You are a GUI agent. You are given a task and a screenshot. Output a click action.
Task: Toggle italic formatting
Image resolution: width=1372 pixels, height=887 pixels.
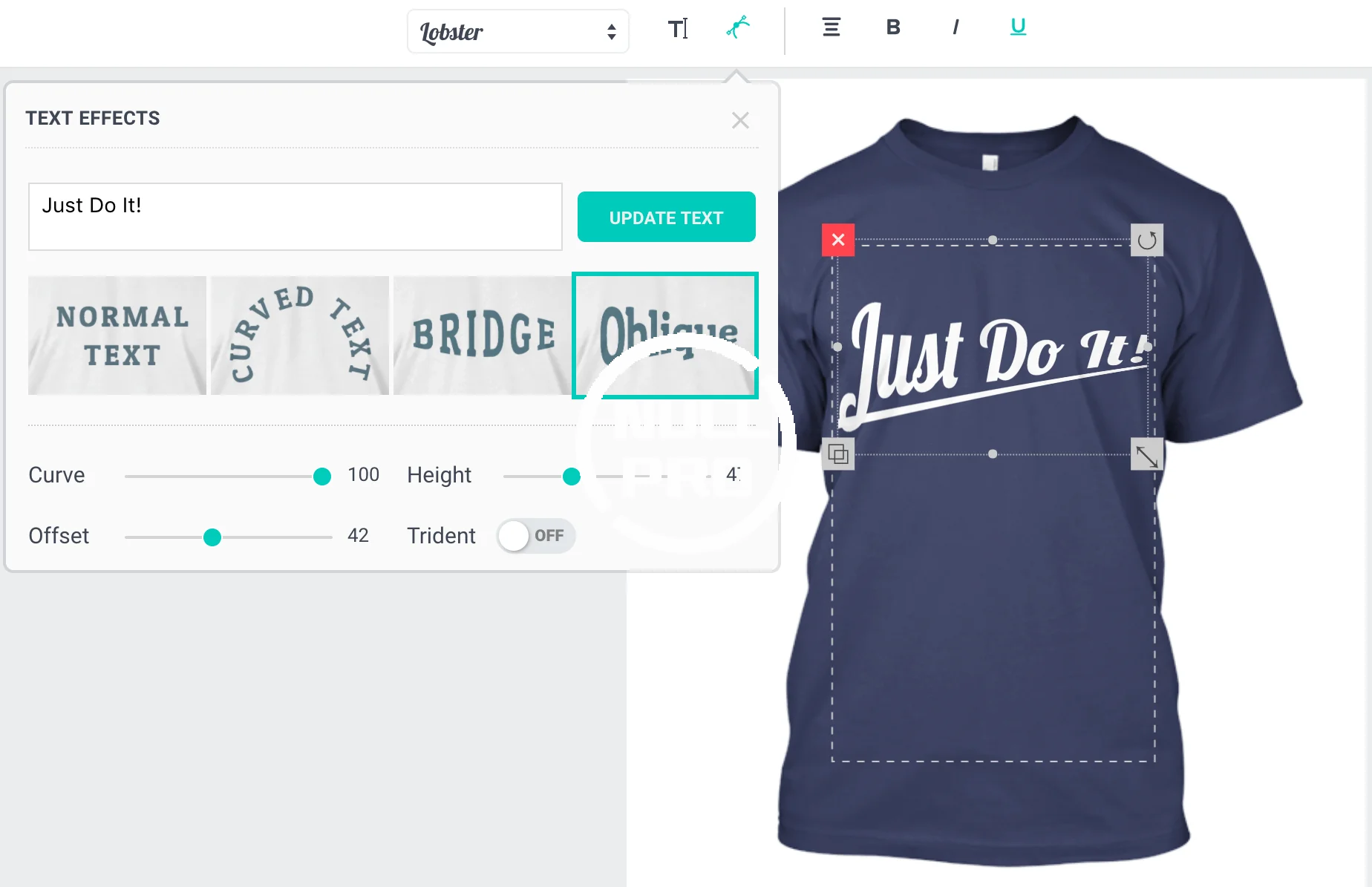(x=955, y=27)
